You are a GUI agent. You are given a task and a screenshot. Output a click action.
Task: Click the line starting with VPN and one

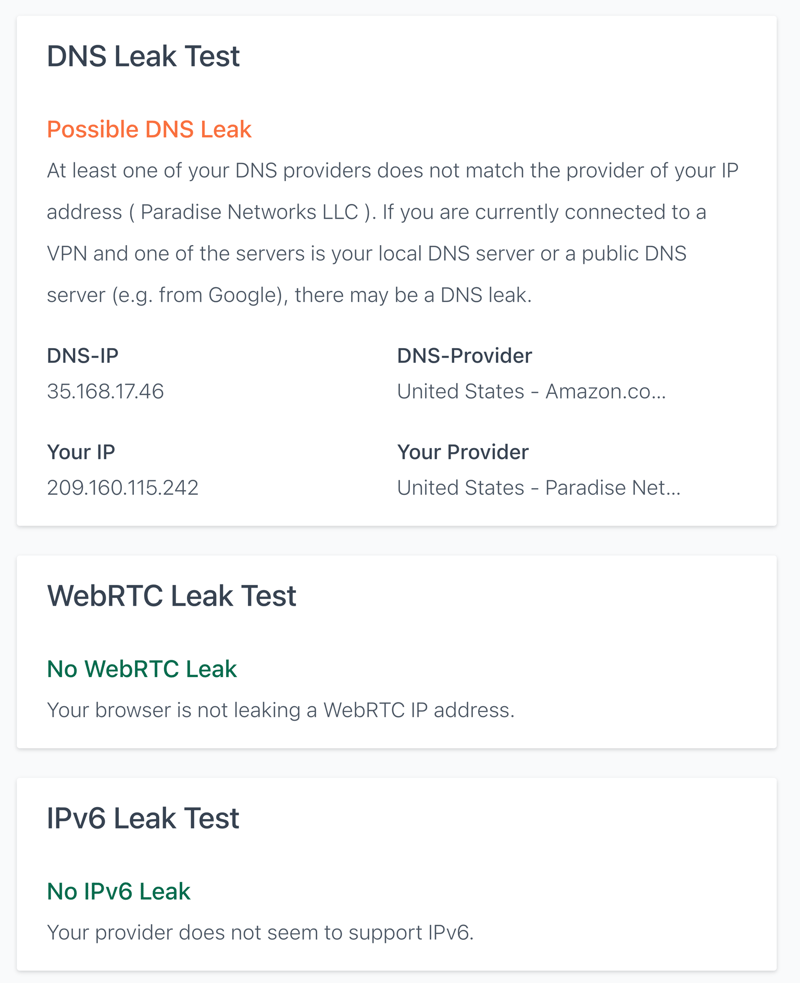[367, 253]
